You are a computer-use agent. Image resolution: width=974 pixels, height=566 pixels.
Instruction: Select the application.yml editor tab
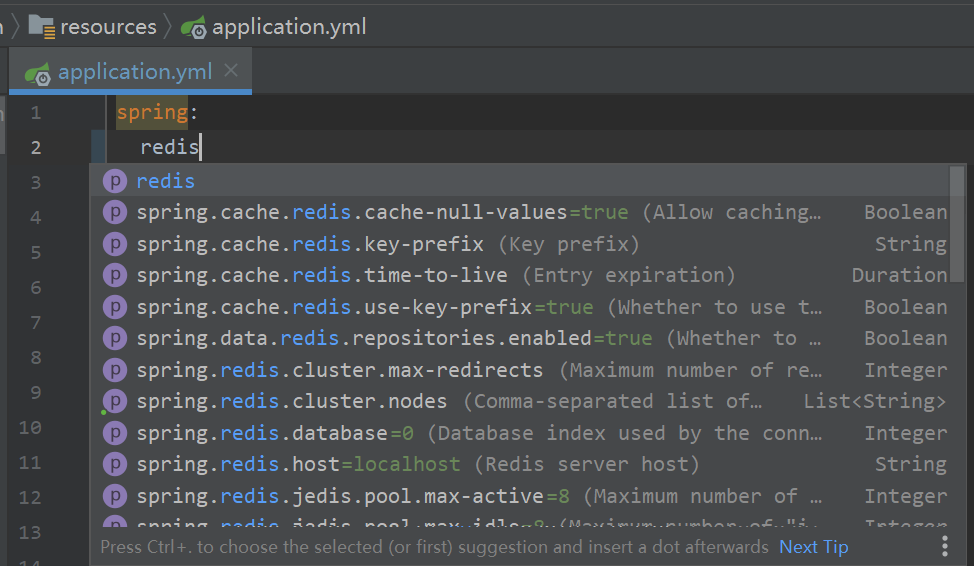click(x=134, y=72)
